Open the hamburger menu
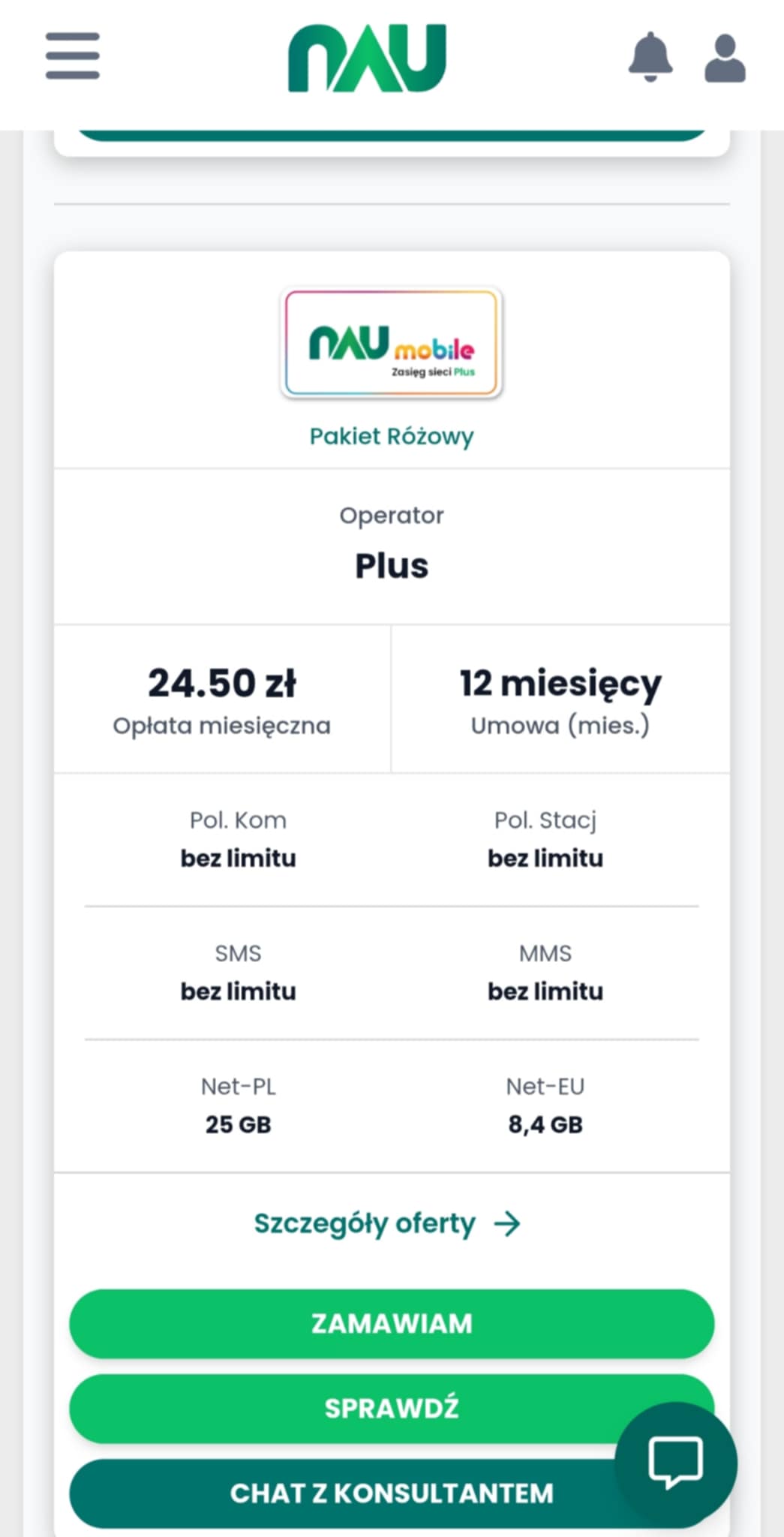The image size is (784, 1537). (72, 56)
